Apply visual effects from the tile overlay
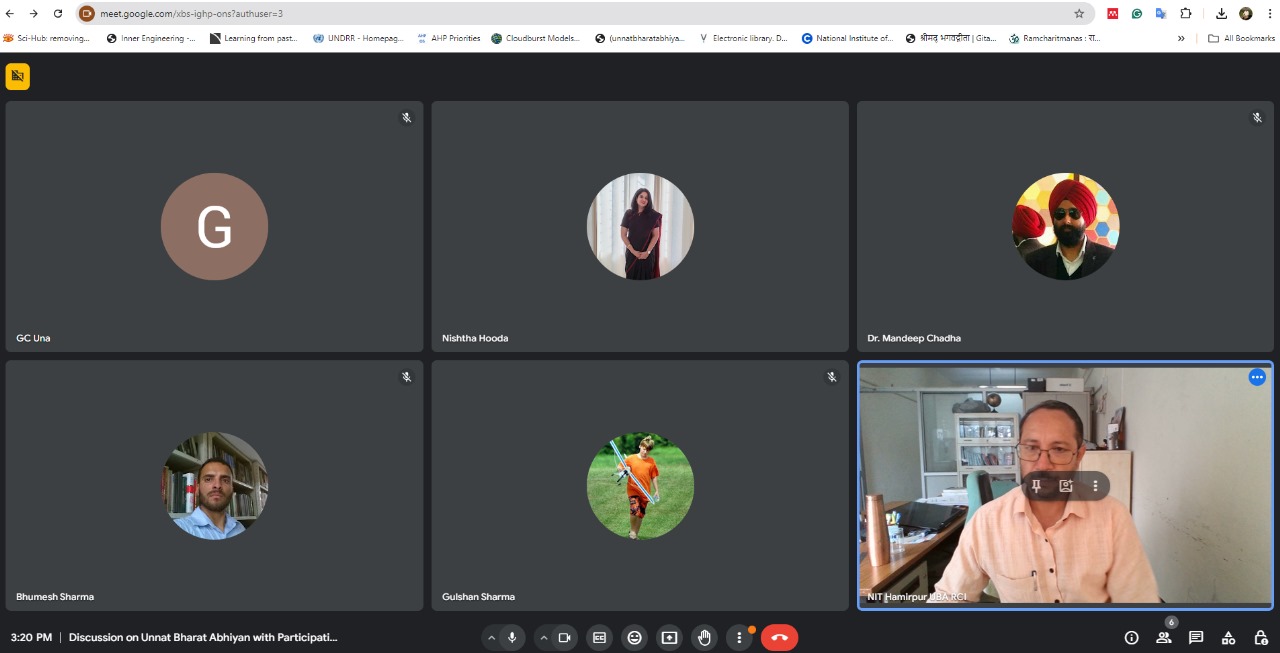The width and height of the screenshot is (1280, 653). click(1066, 486)
